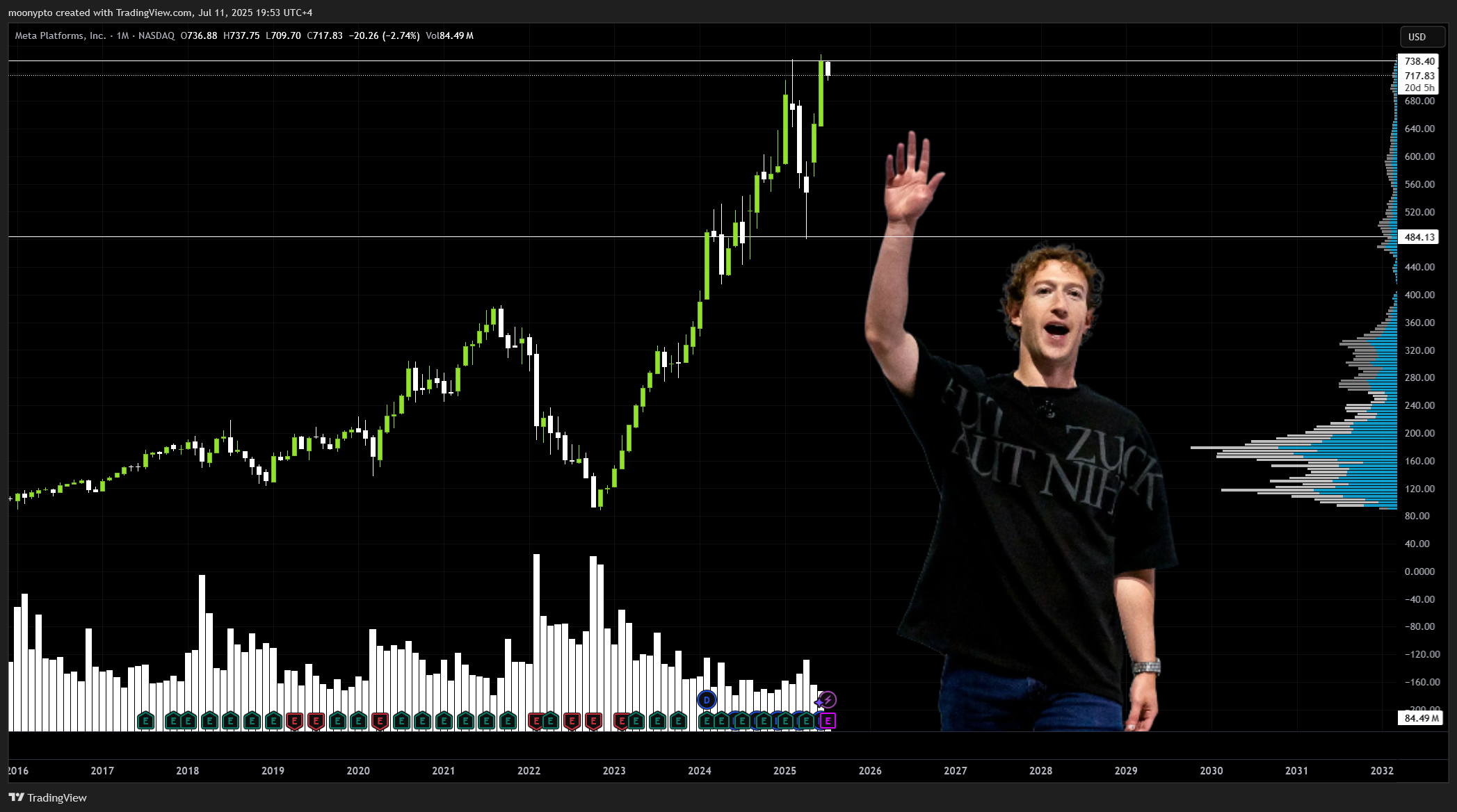1457x812 pixels.
Task: Open the green earnings marker at January 2021
Action: tap(444, 721)
